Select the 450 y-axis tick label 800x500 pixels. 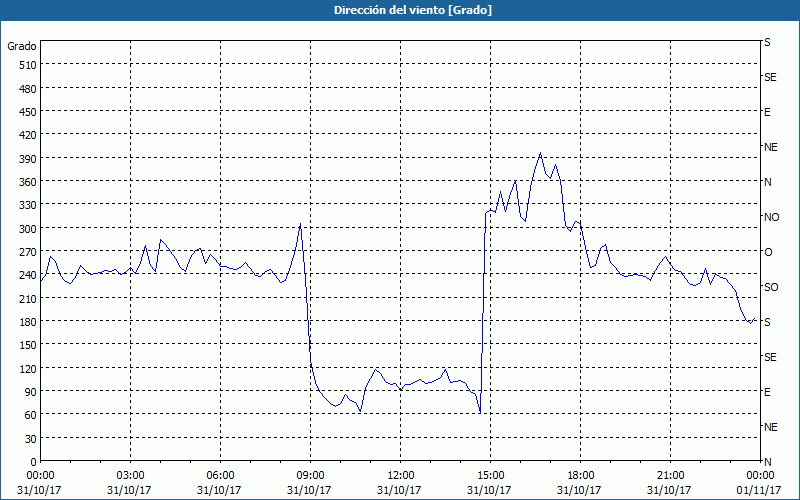point(28,112)
